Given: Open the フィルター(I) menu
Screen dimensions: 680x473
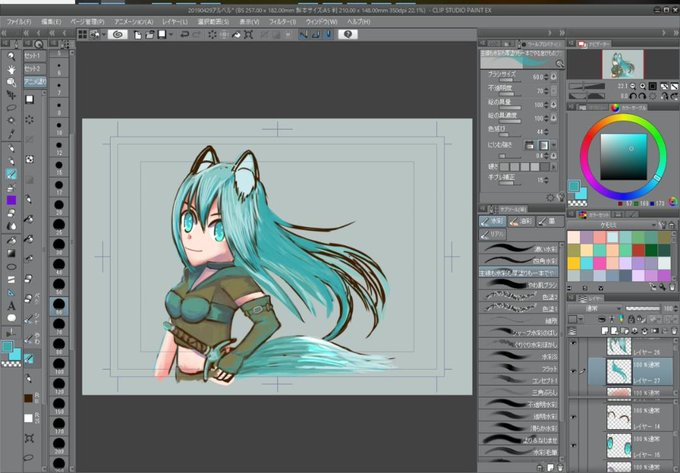Looking at the screenshot, I should [282, 22].
